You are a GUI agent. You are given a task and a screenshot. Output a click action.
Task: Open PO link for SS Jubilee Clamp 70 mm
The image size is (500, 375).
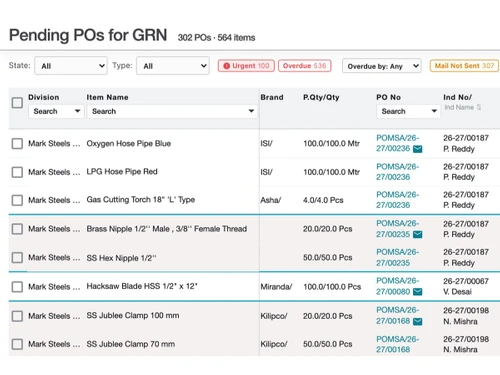coord(397,344)
